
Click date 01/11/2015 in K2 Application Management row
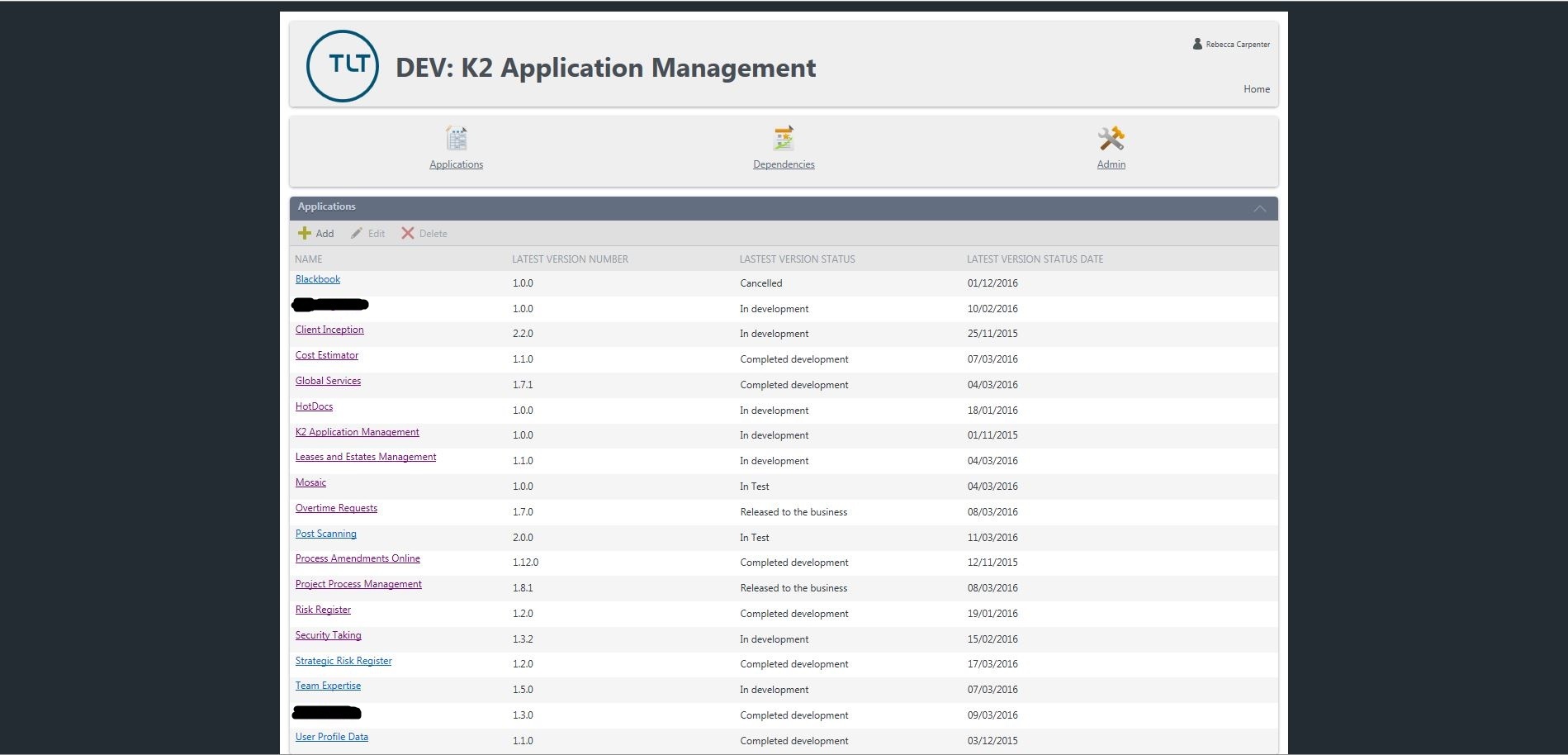point(992,435)
